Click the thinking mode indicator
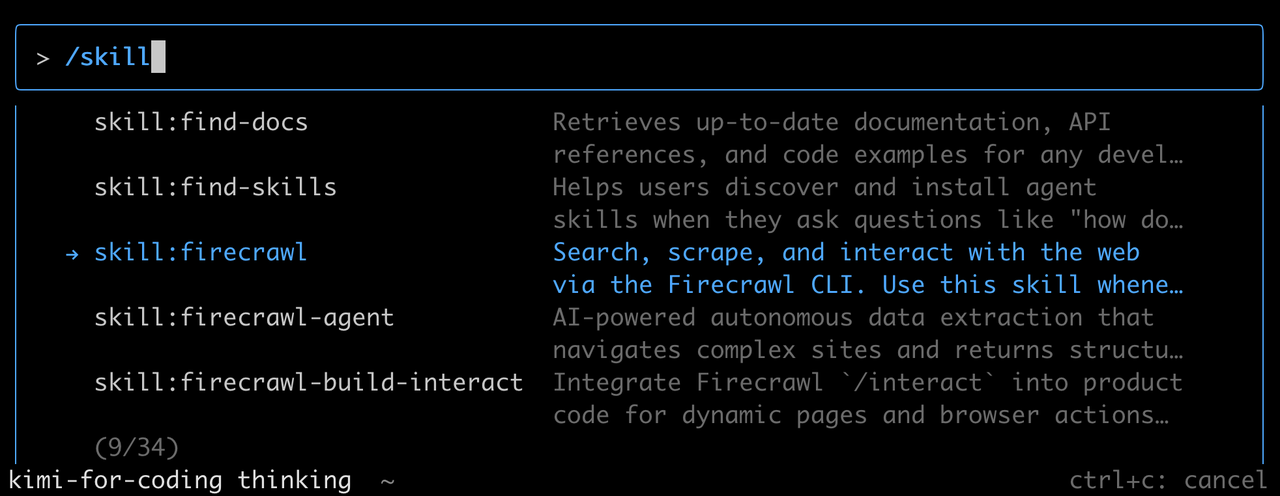Screen dimensions: 1280x496 coord(294,481)
